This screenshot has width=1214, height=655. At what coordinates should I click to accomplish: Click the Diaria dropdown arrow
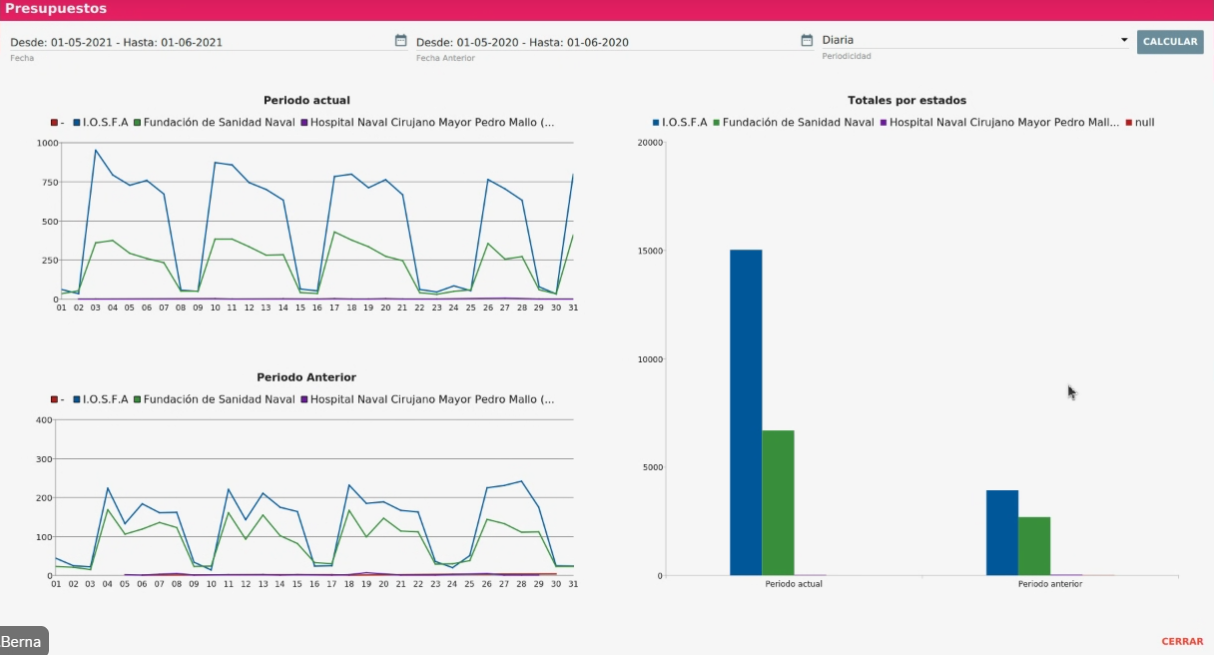point(1124,41)
